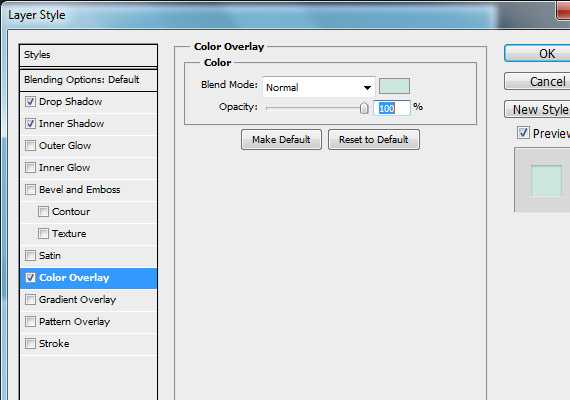The image size is (570, 400).
Task: Open Blending Options: Default section
Action: click(88, 80)
